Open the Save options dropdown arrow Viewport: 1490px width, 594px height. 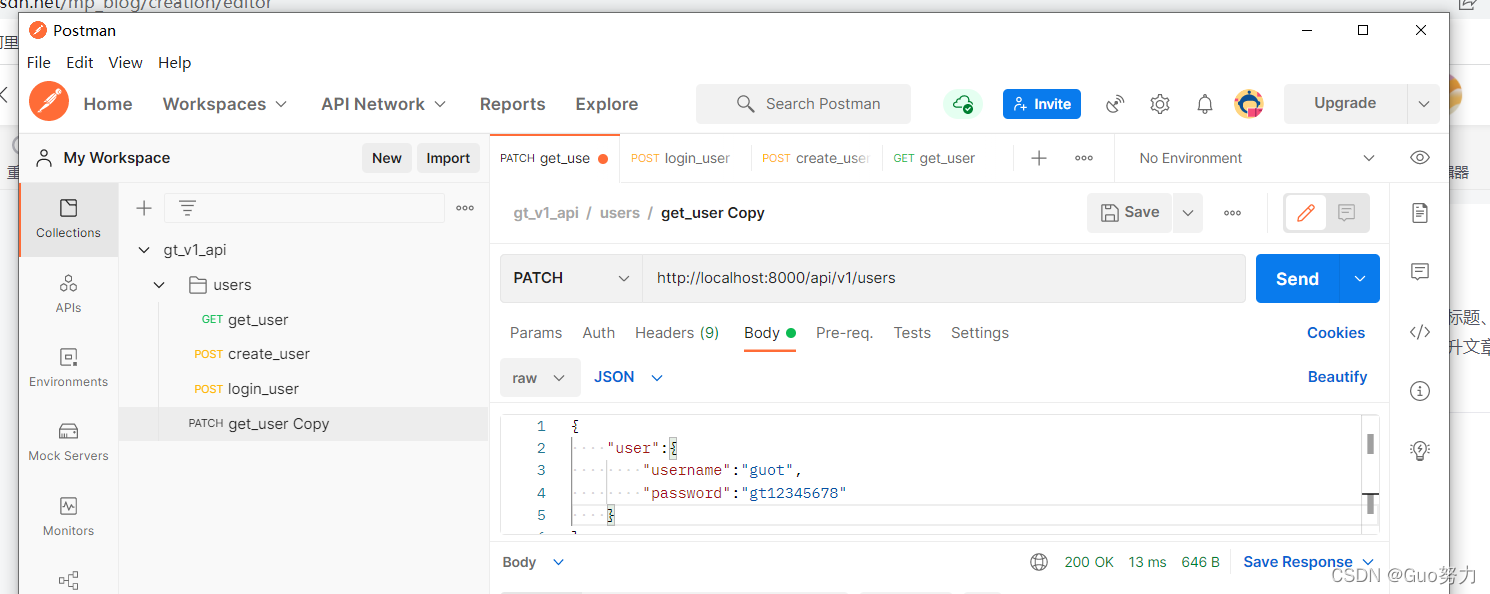pos(1188,213)
